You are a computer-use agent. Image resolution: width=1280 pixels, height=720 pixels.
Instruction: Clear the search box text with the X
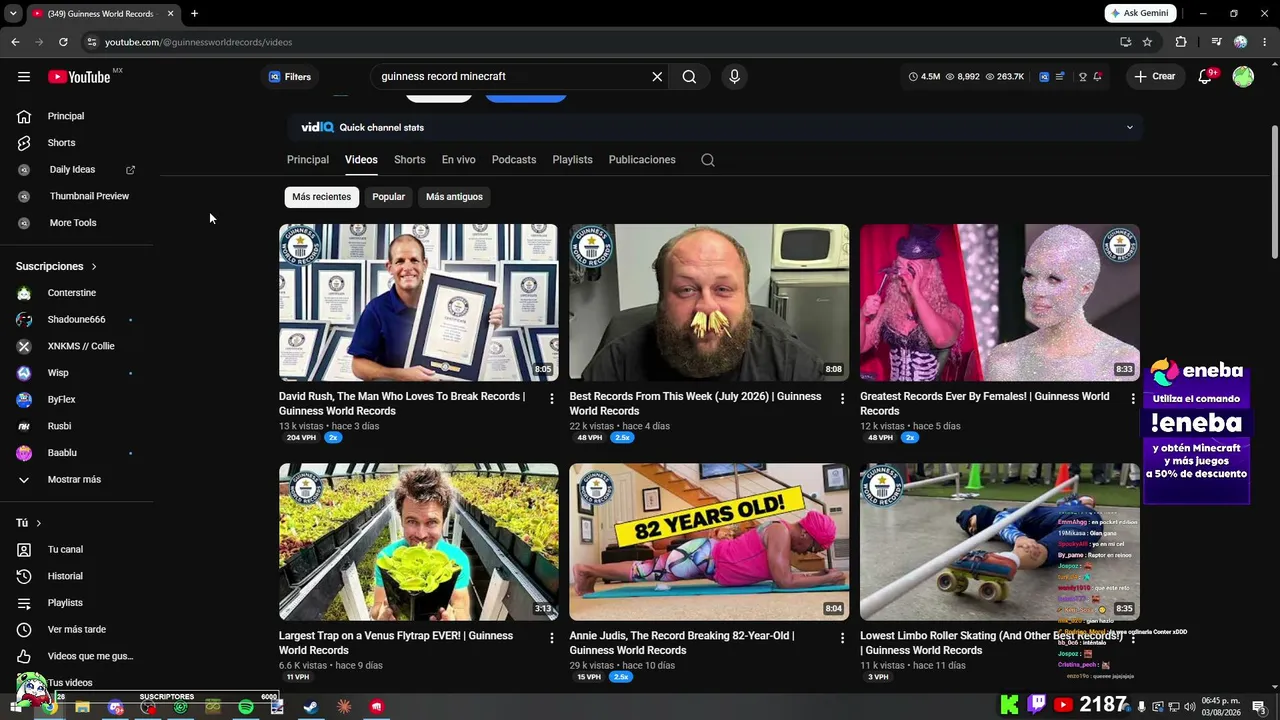657,77
